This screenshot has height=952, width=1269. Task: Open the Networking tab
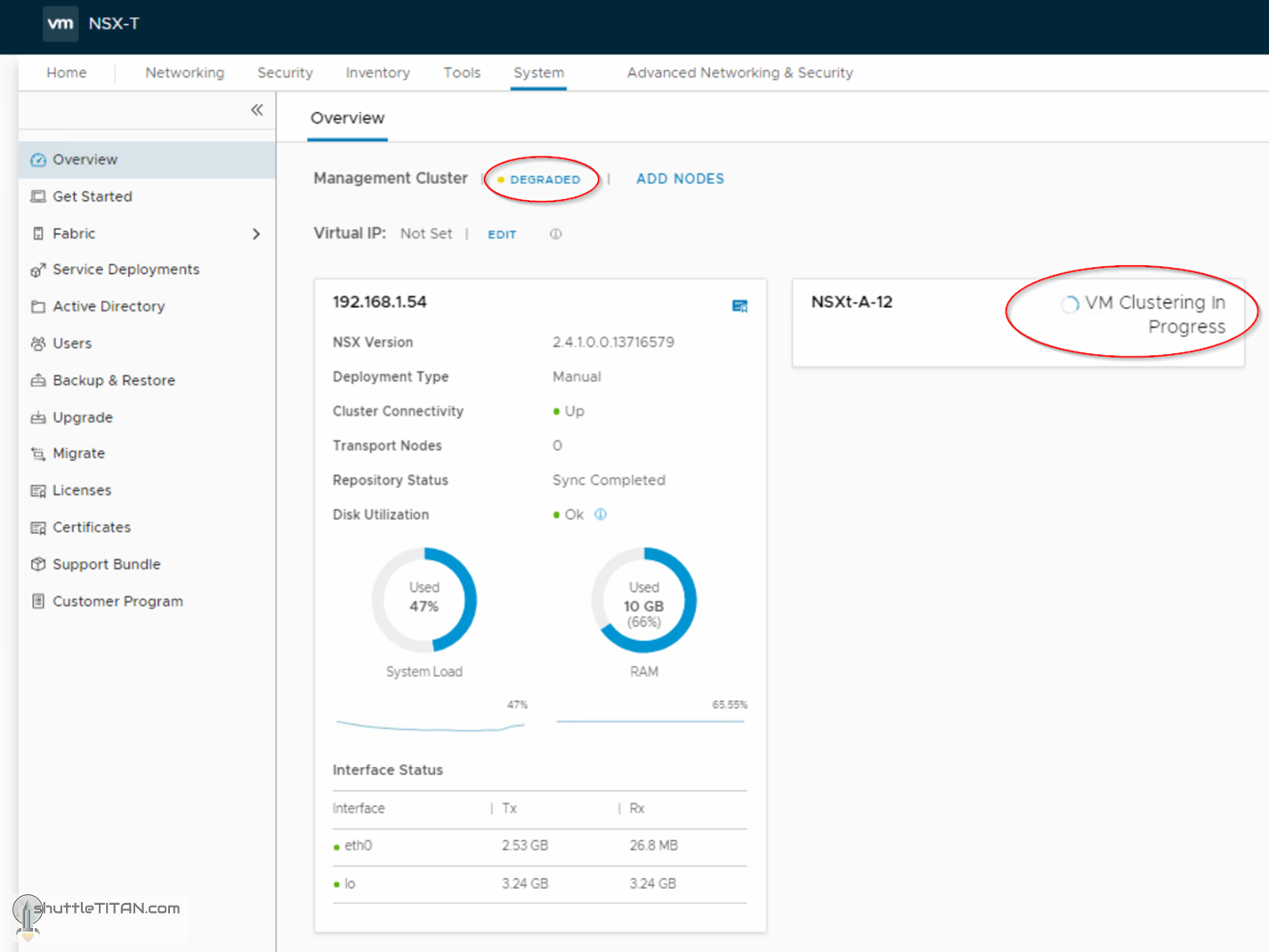pos(184,73)
